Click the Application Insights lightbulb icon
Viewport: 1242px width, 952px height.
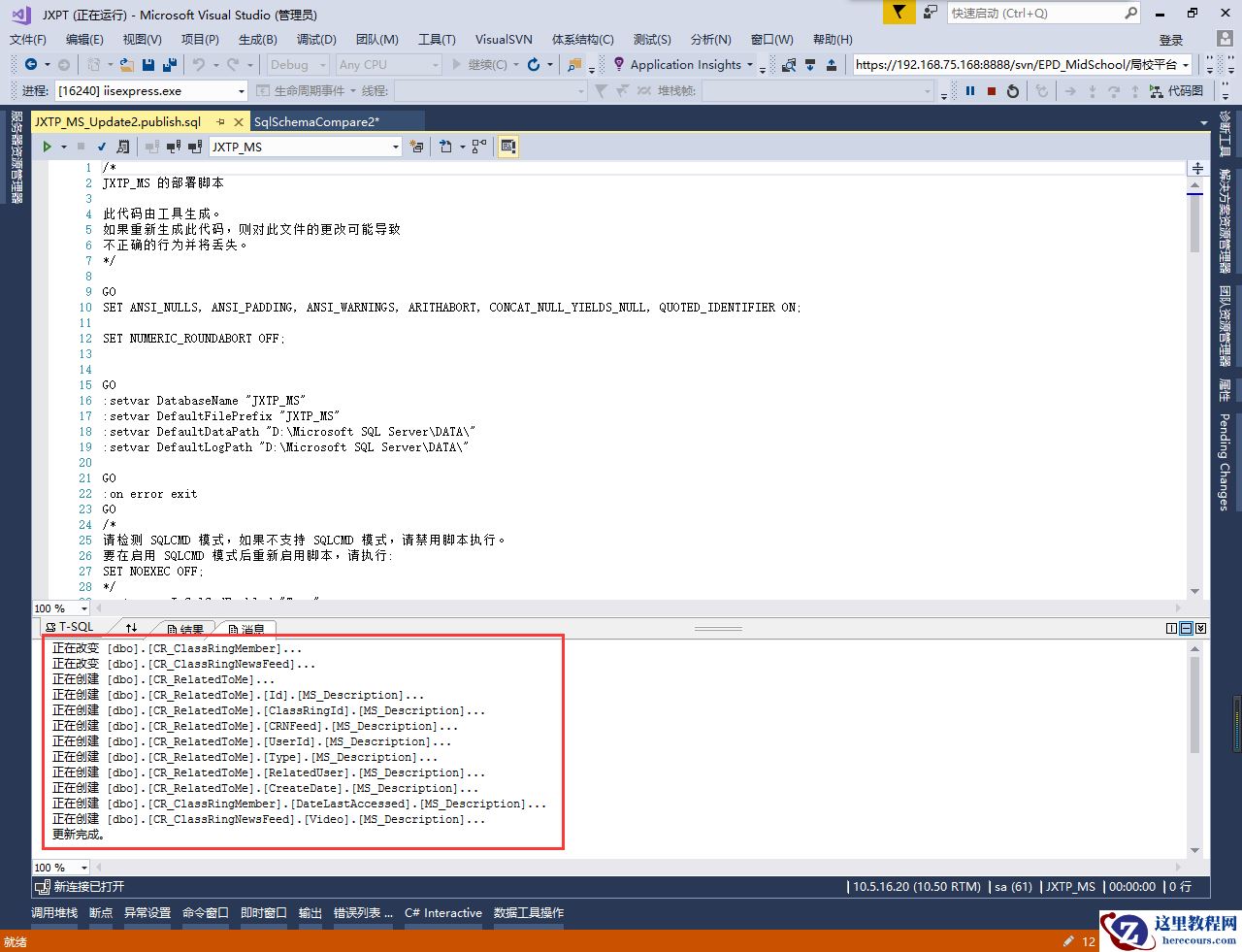tap(619, 64)
